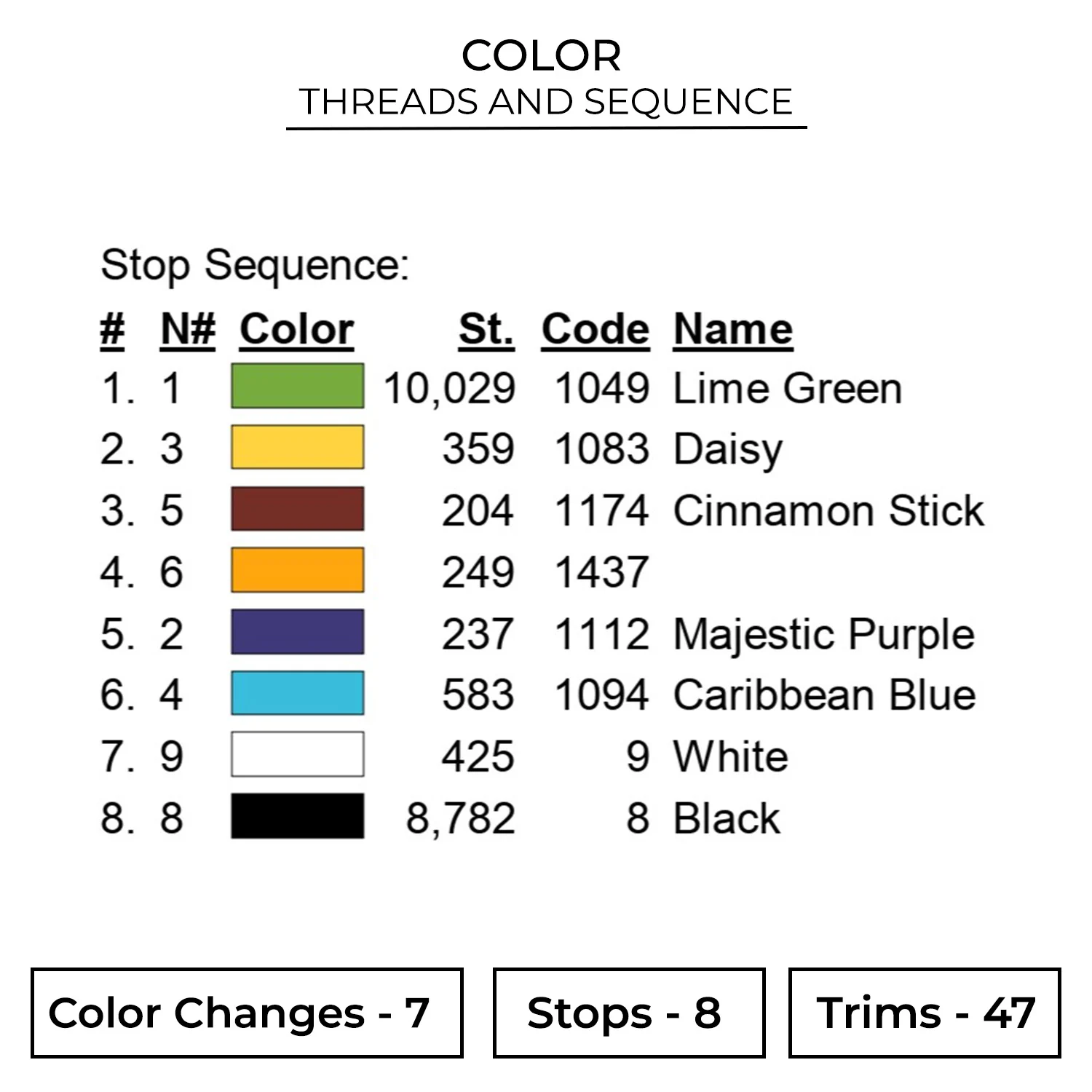Click the Threads and Sequence heading
The height and width of the screenshot is (1092, 1092).
546,102
